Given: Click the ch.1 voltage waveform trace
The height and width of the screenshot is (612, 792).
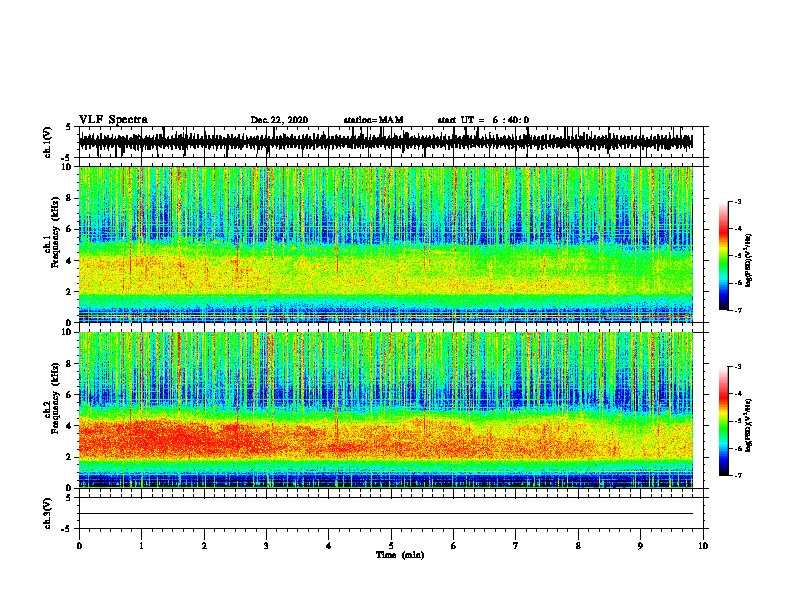Looking at the screenshot, I should tap(385, 142).
